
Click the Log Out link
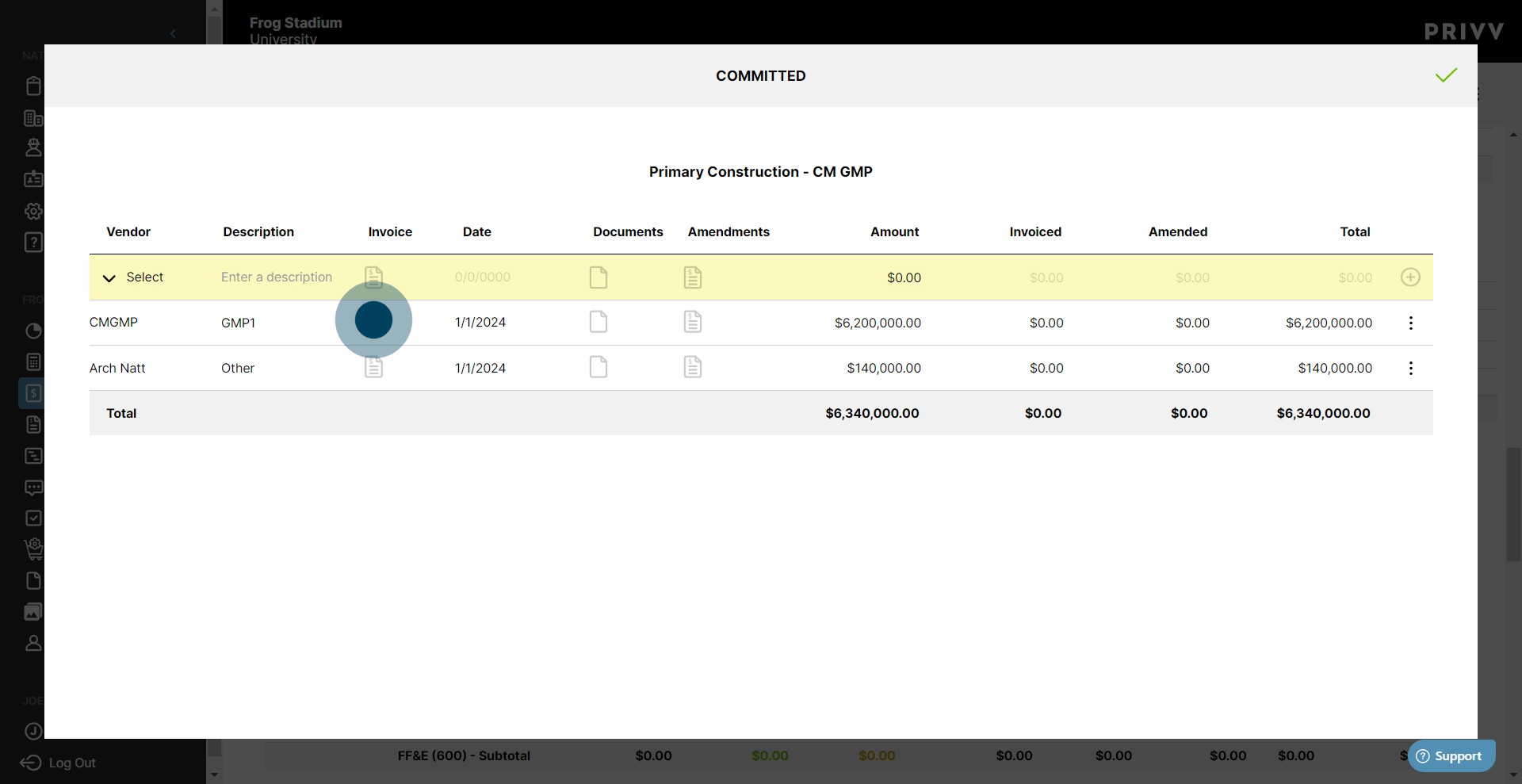(x=58, y=763)
